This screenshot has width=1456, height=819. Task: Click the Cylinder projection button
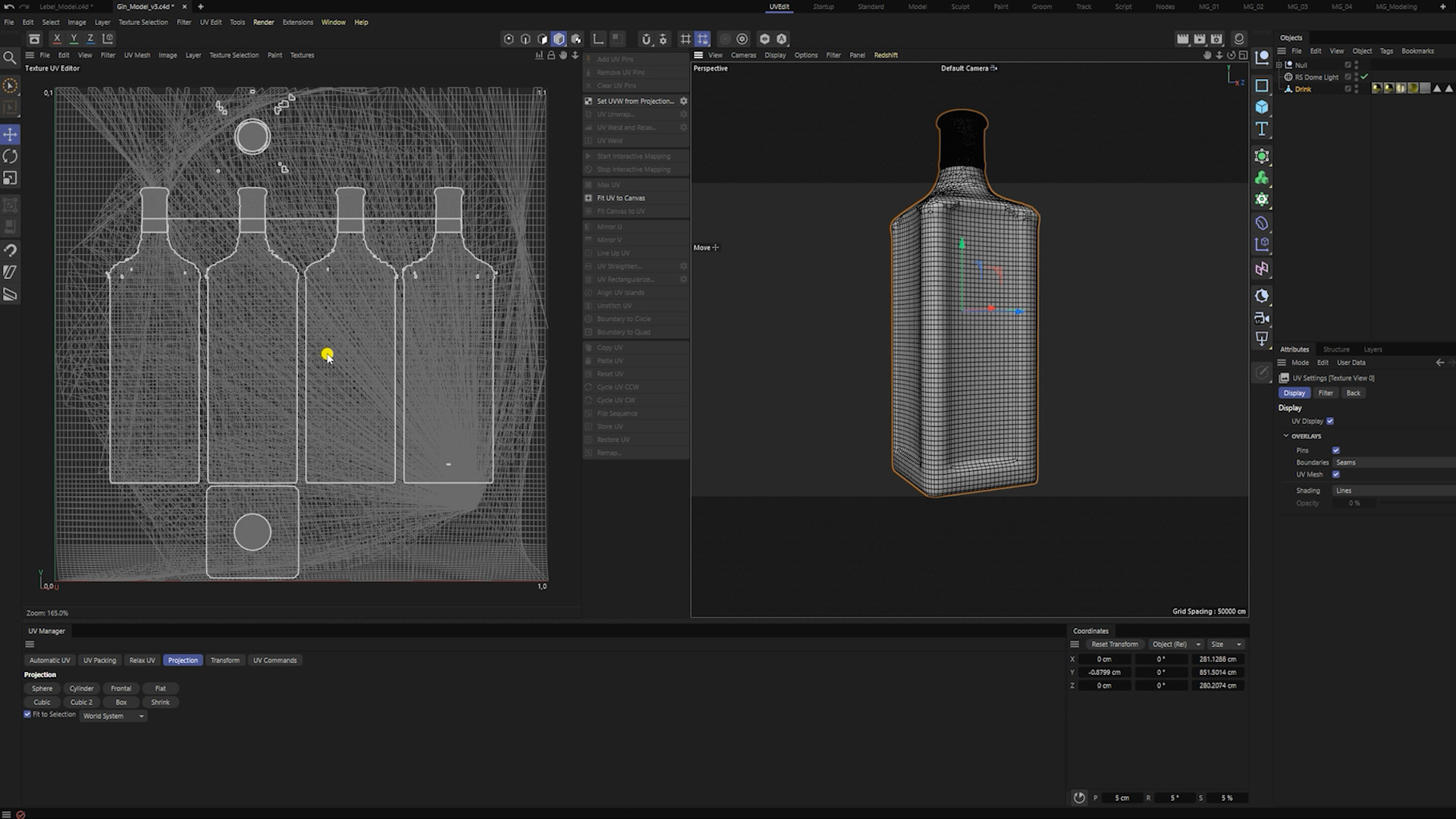(x=81, y=689)
